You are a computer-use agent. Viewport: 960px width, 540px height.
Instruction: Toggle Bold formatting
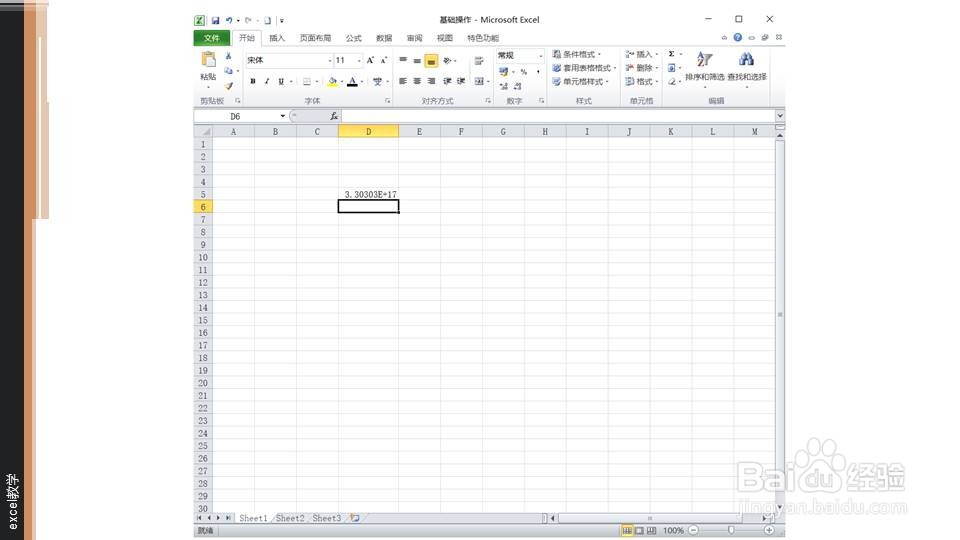[x=253, y=81]
